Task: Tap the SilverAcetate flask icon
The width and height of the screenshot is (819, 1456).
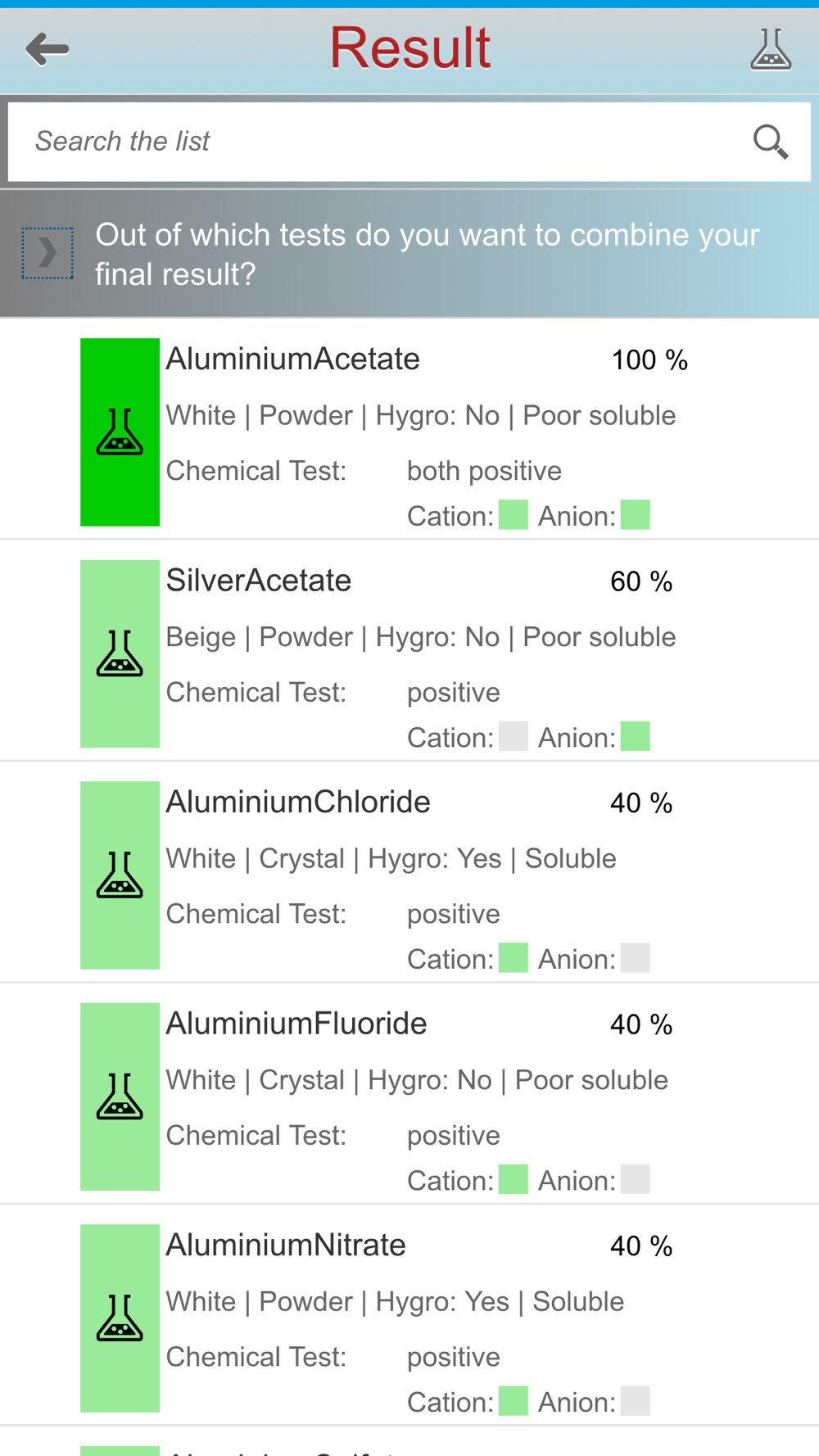Action: 120,653
